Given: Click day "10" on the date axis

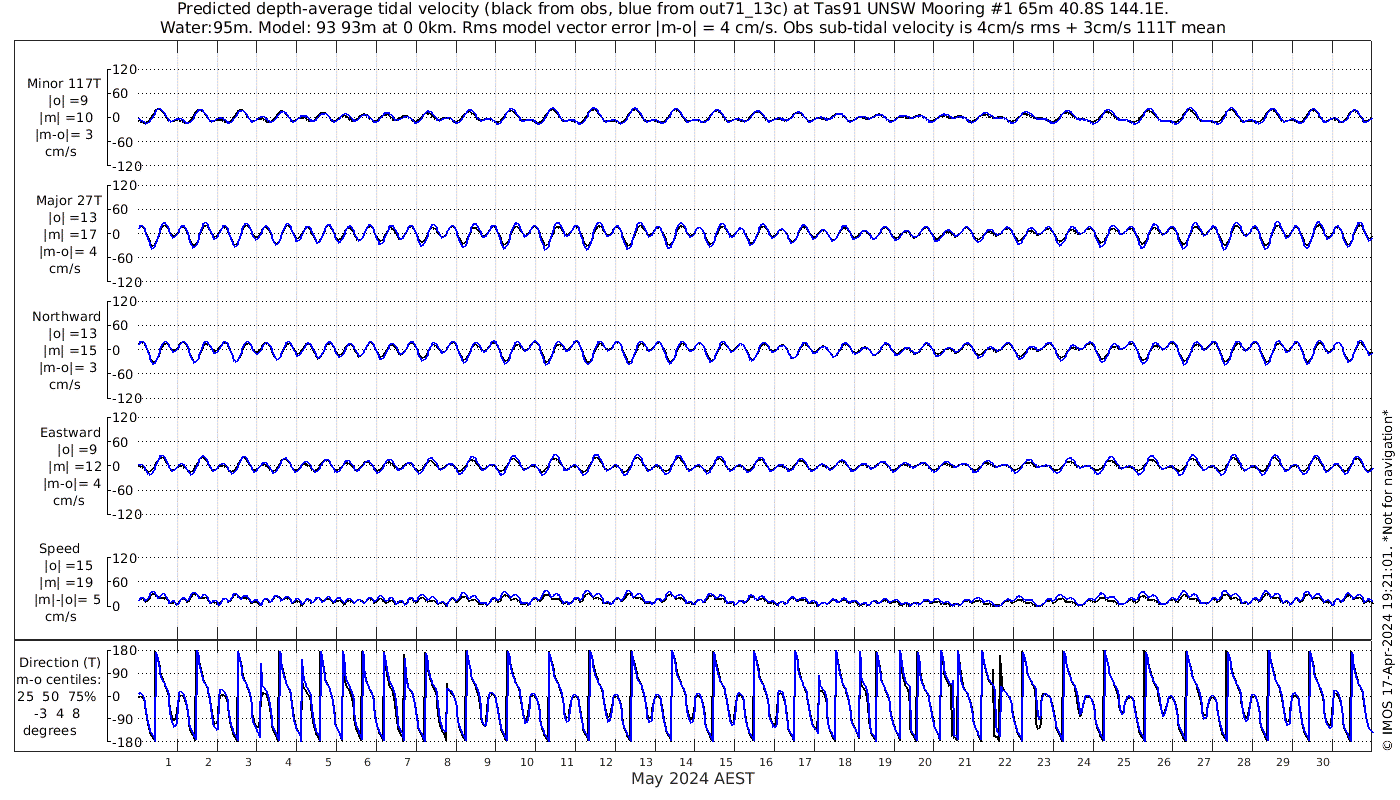Looking at the screenshot, I should coord(527,762).
